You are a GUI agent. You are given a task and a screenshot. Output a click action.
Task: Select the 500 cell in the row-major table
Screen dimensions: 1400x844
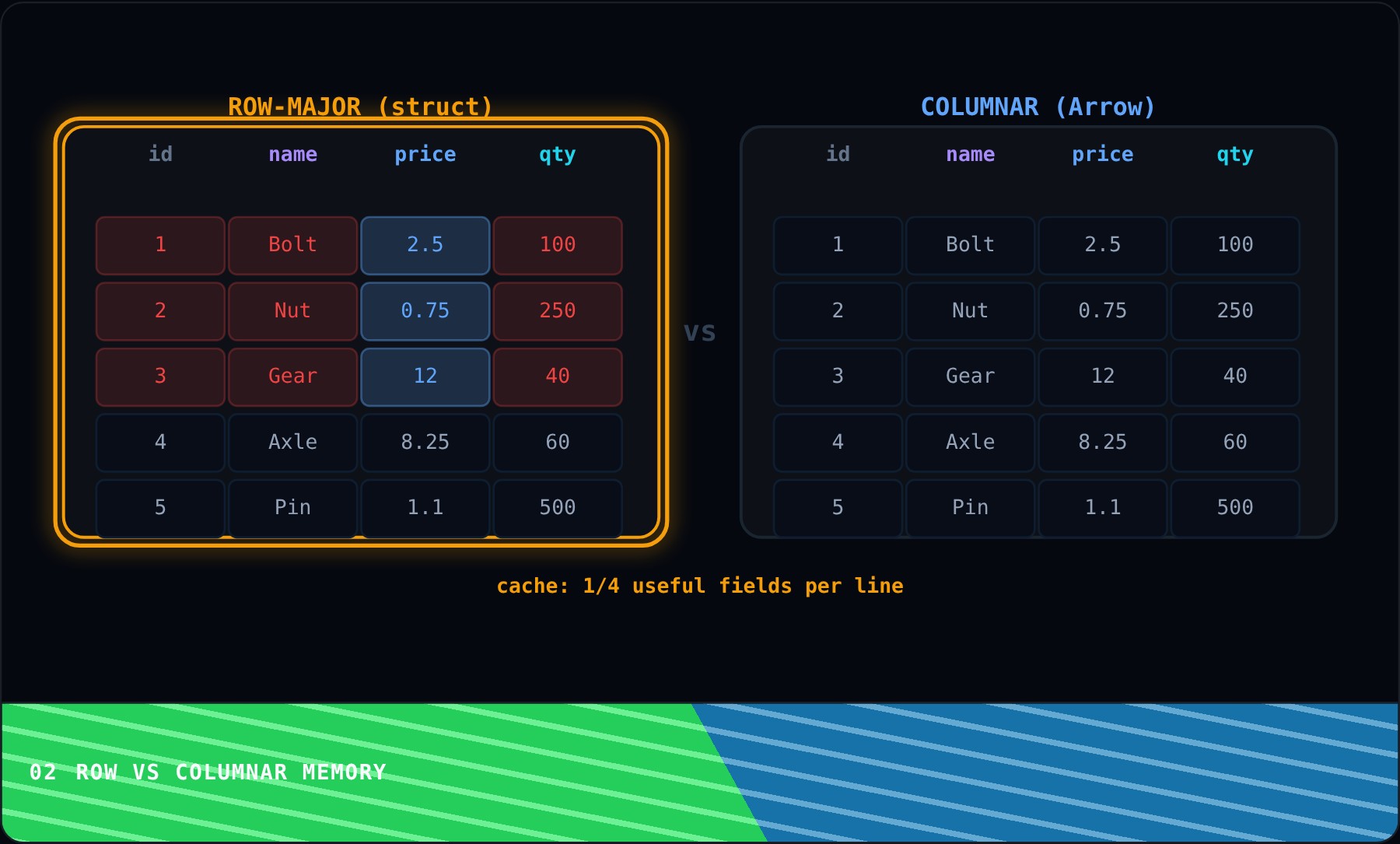558,509
